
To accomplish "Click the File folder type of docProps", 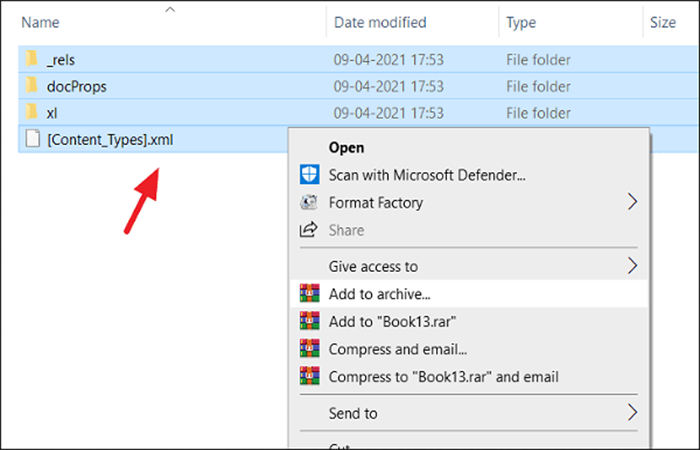I will point(538,86).
